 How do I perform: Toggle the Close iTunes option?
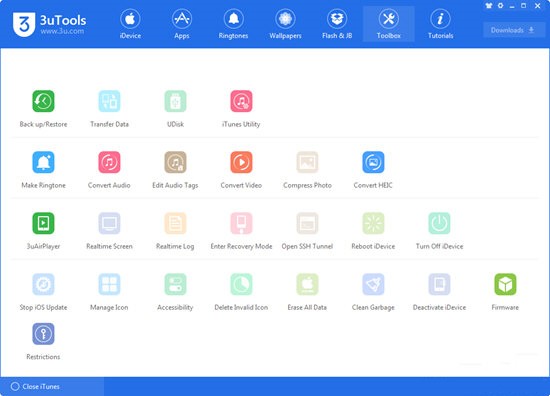click(x=35, y=387)
